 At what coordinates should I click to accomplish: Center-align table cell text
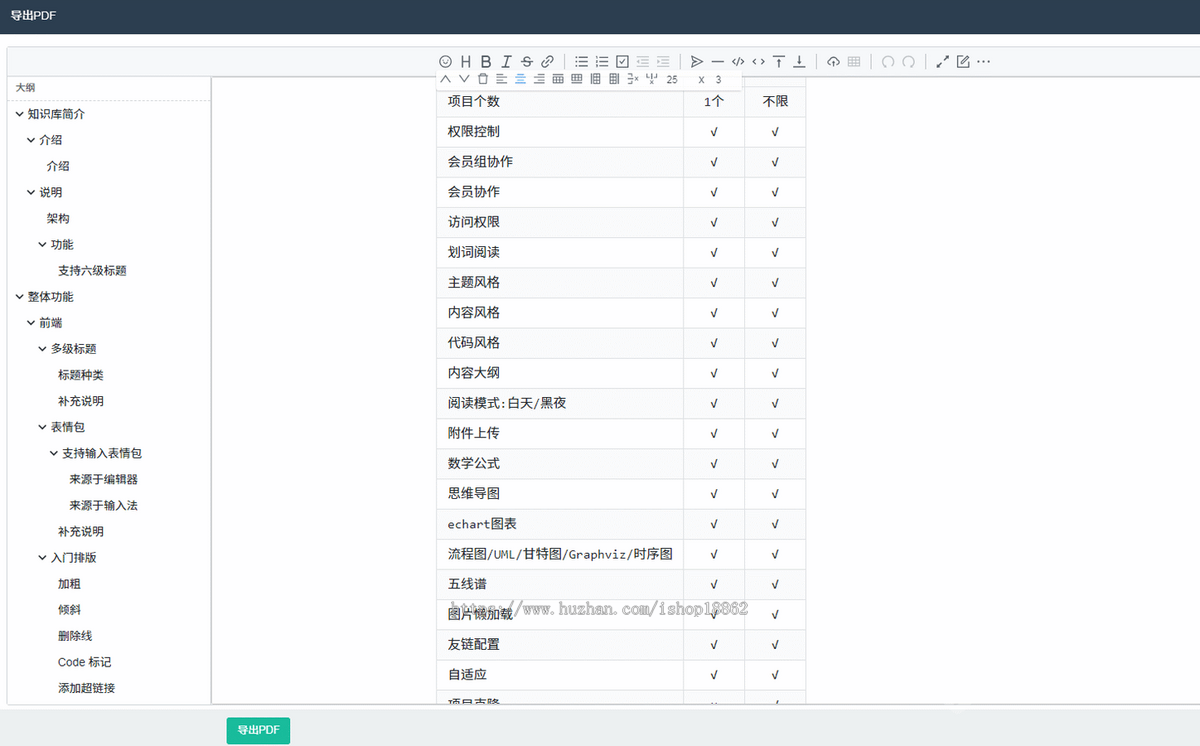520,79
